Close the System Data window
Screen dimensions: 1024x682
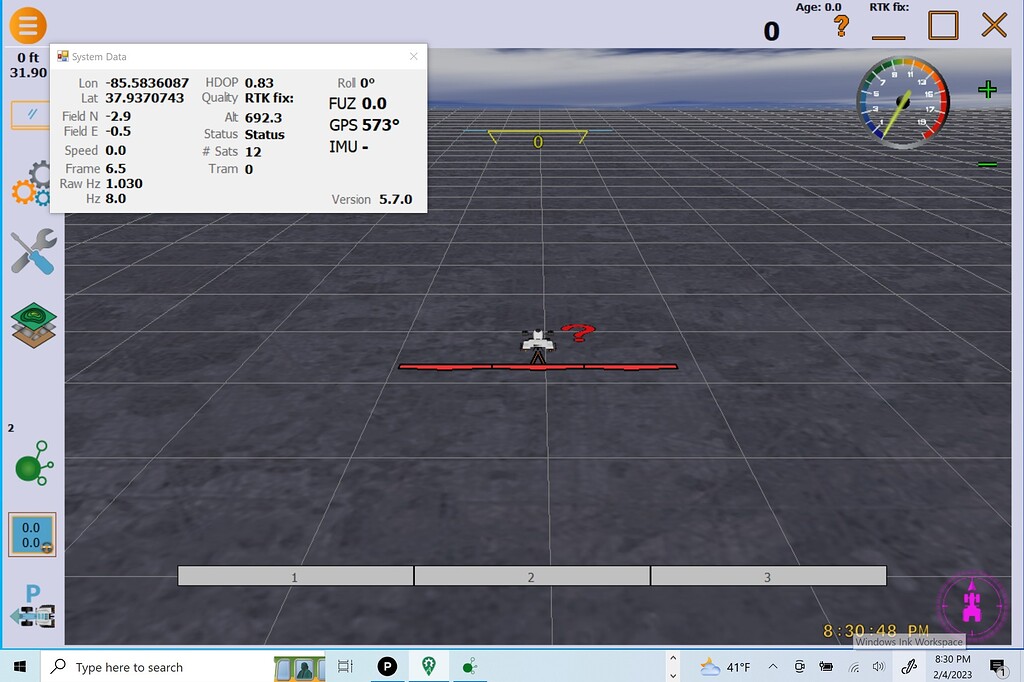point(414,57)
